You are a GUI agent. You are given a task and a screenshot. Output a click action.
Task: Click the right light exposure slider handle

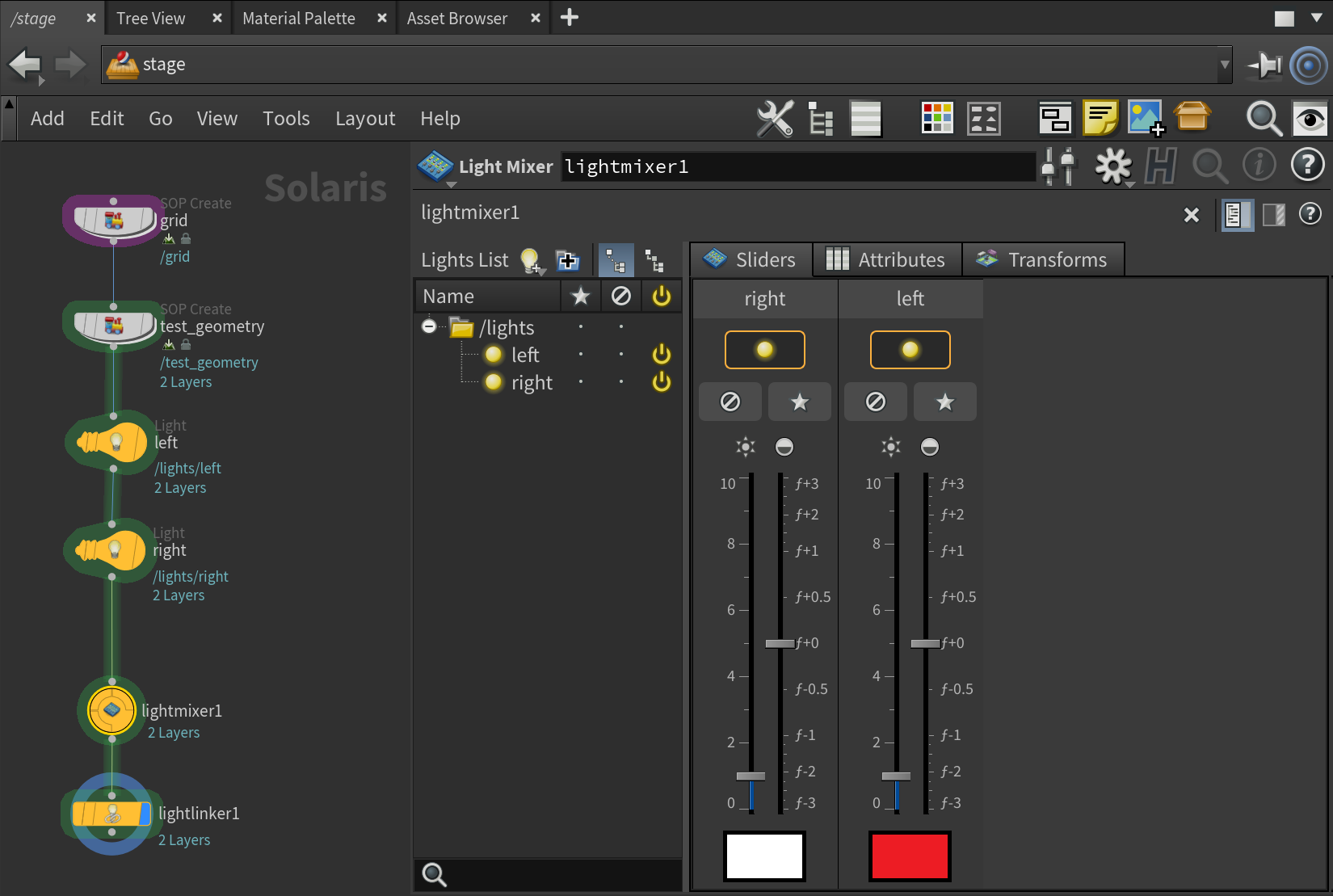tap(780, 644)
